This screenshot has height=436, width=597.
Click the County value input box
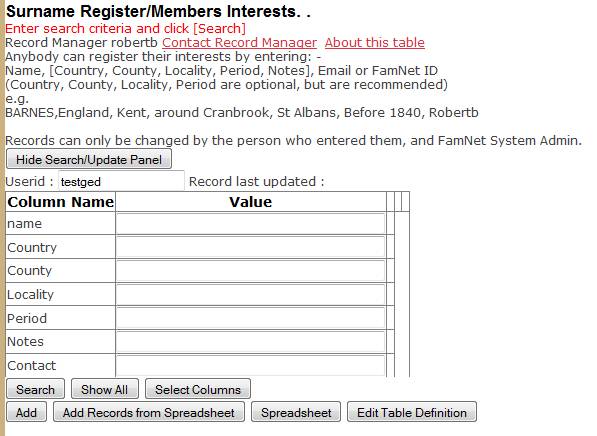tap(251, 271)
